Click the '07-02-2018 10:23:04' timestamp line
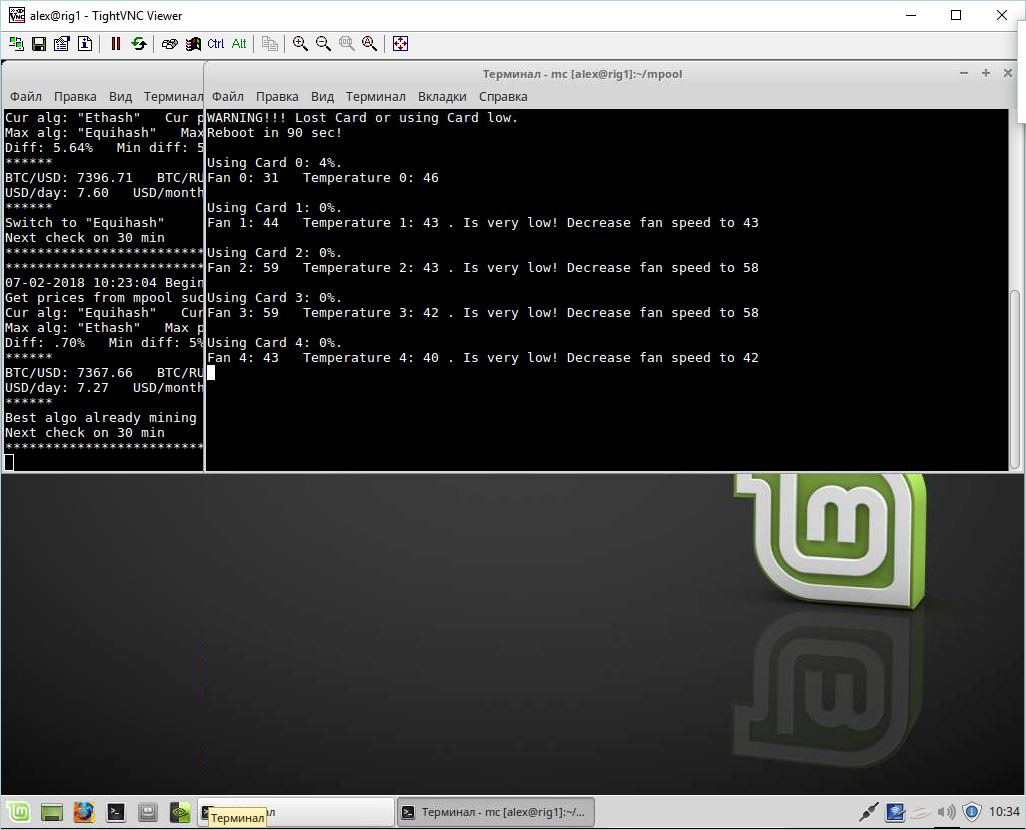Image resolution: width=1026 pixels, height=830 pixels. 104,283
